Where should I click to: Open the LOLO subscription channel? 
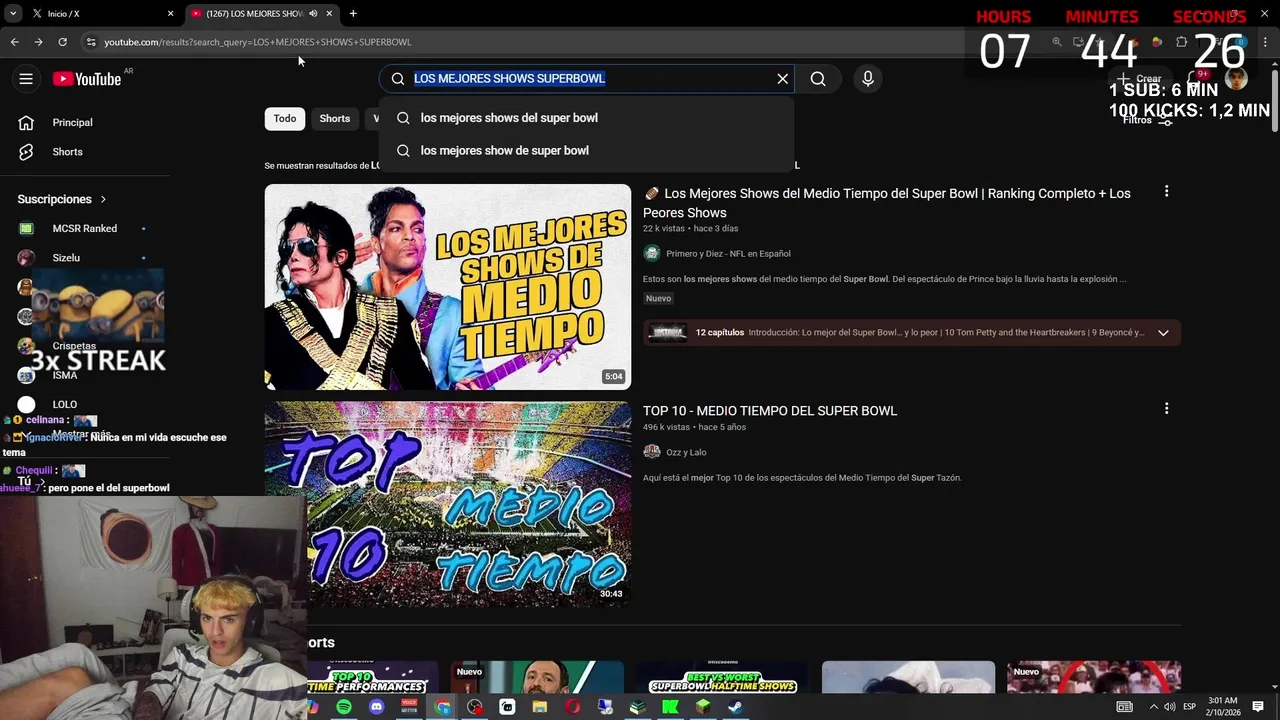pos(65,404)
